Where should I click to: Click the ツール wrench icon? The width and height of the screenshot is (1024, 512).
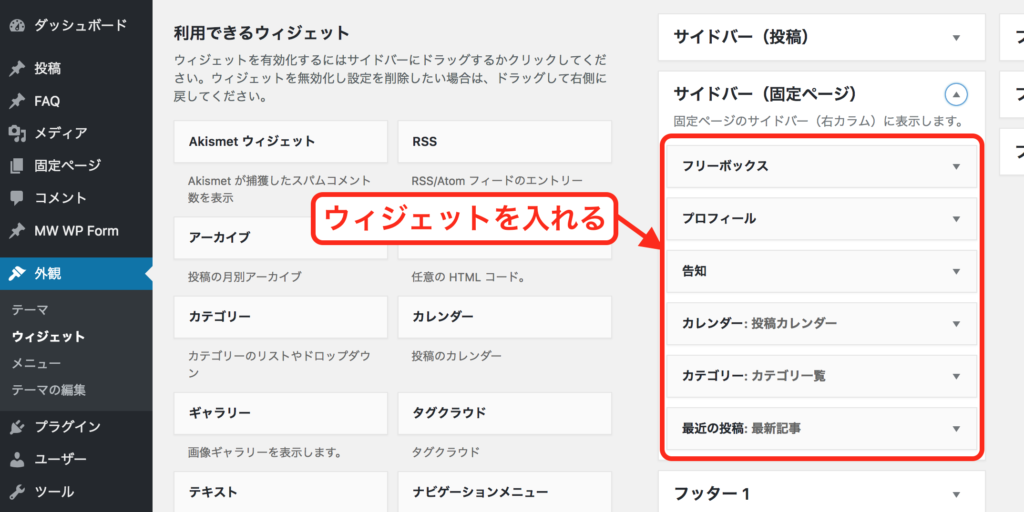(17, 492)
